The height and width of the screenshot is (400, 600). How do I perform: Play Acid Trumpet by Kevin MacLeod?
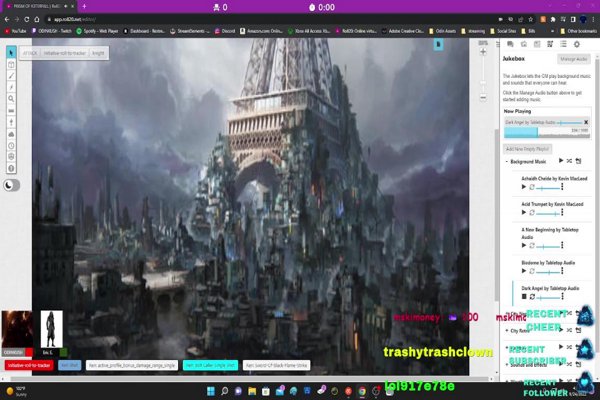pos(524,212)
